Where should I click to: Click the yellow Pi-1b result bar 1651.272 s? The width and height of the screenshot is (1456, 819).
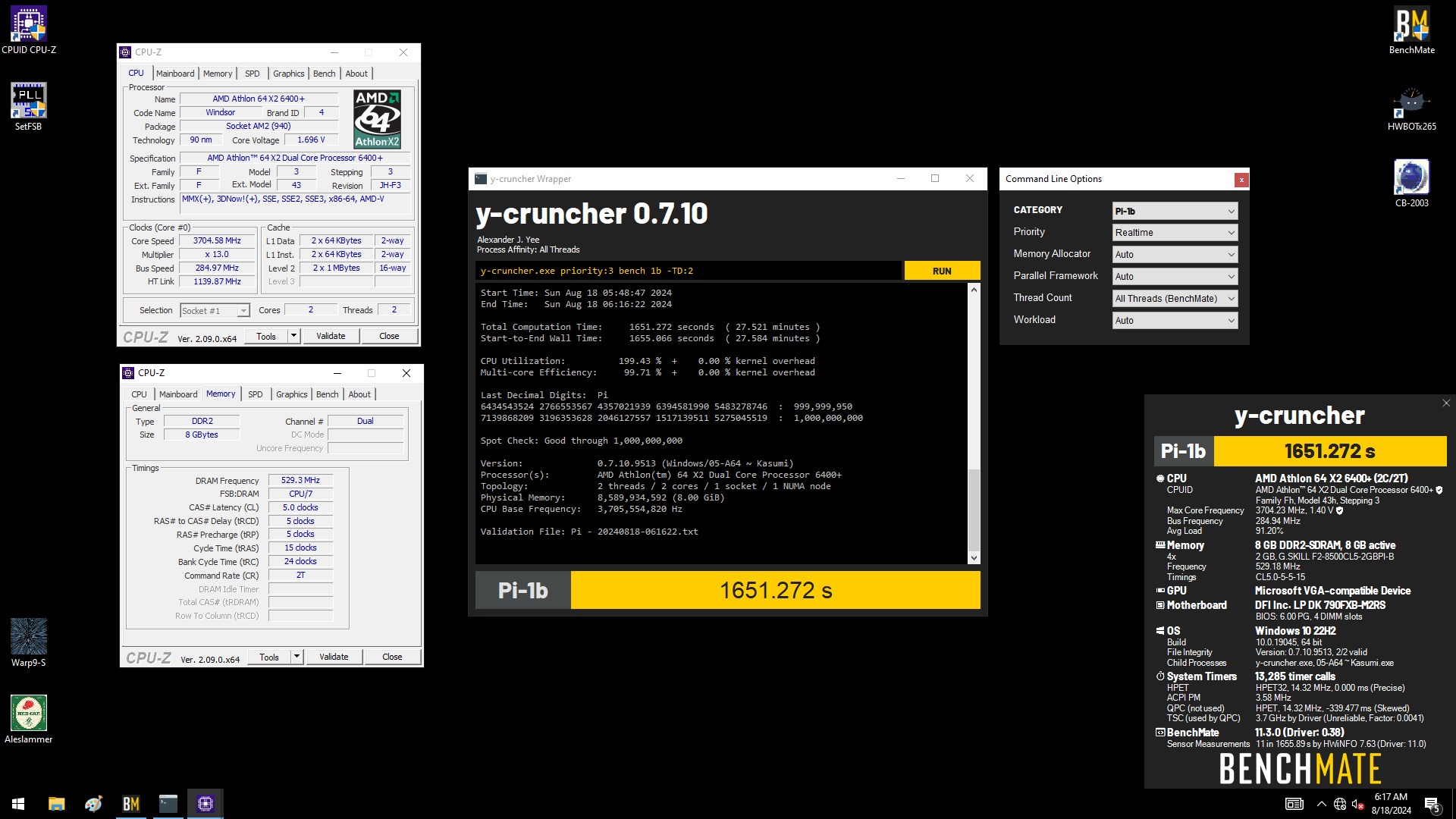click(775, 590)
